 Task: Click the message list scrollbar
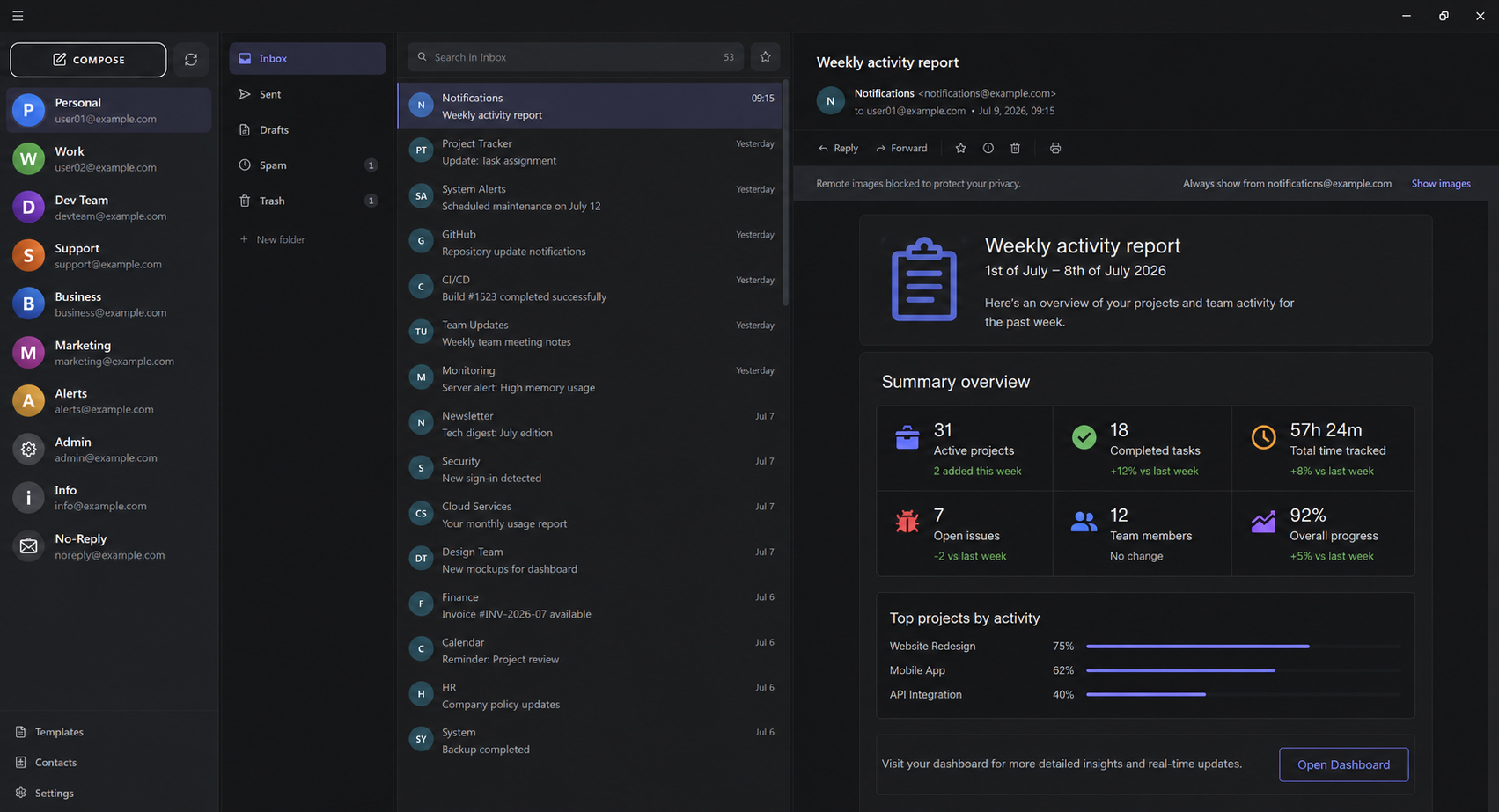(x=785, y=194)
